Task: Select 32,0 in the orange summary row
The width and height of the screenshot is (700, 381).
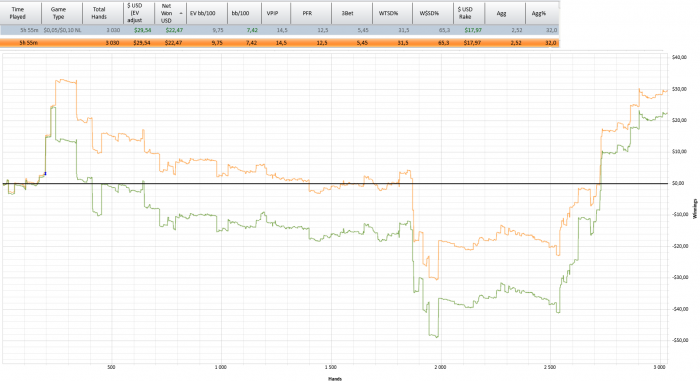Action: click(x=551, y=43)
